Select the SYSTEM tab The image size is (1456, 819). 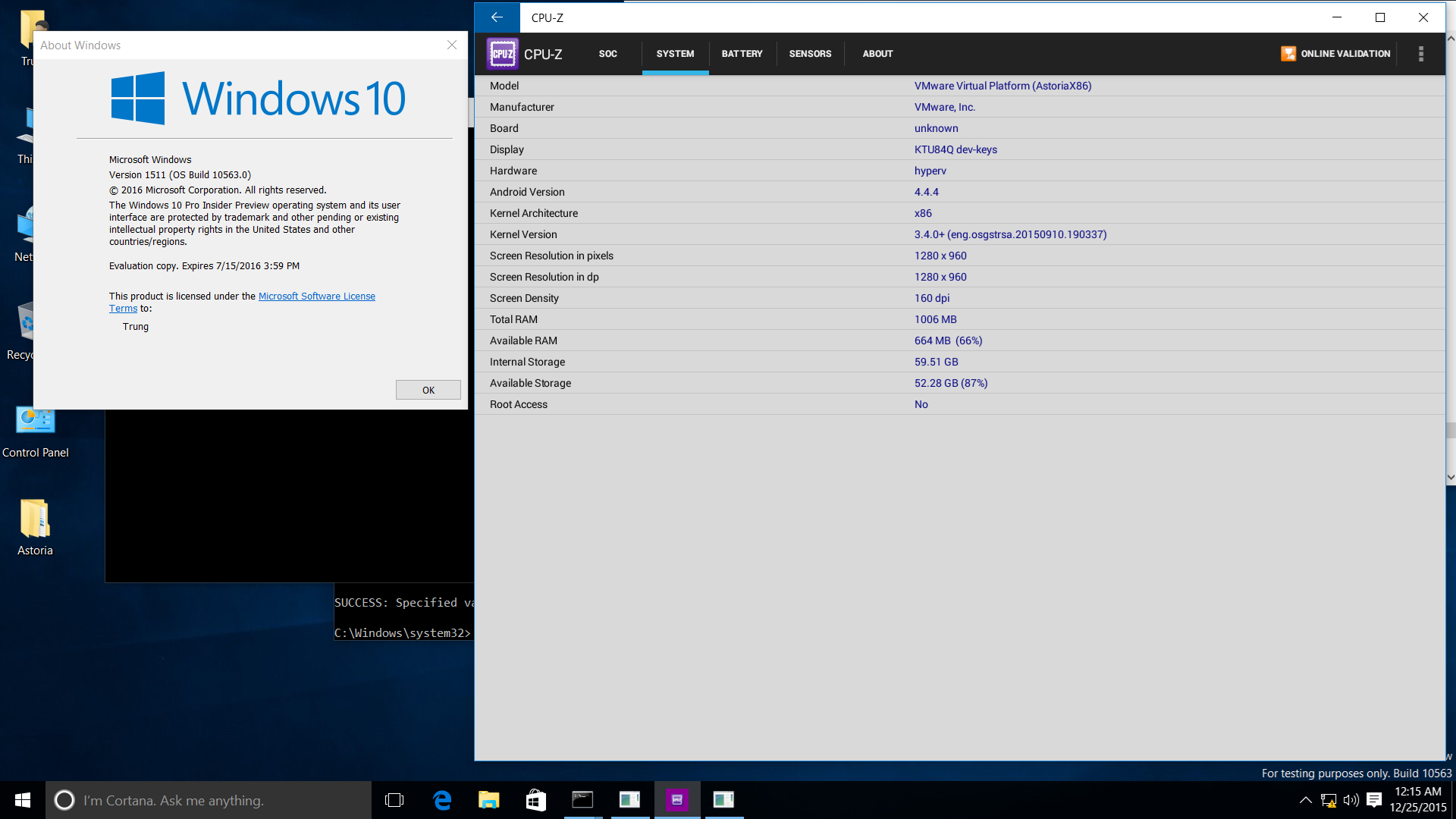point(675,54)
